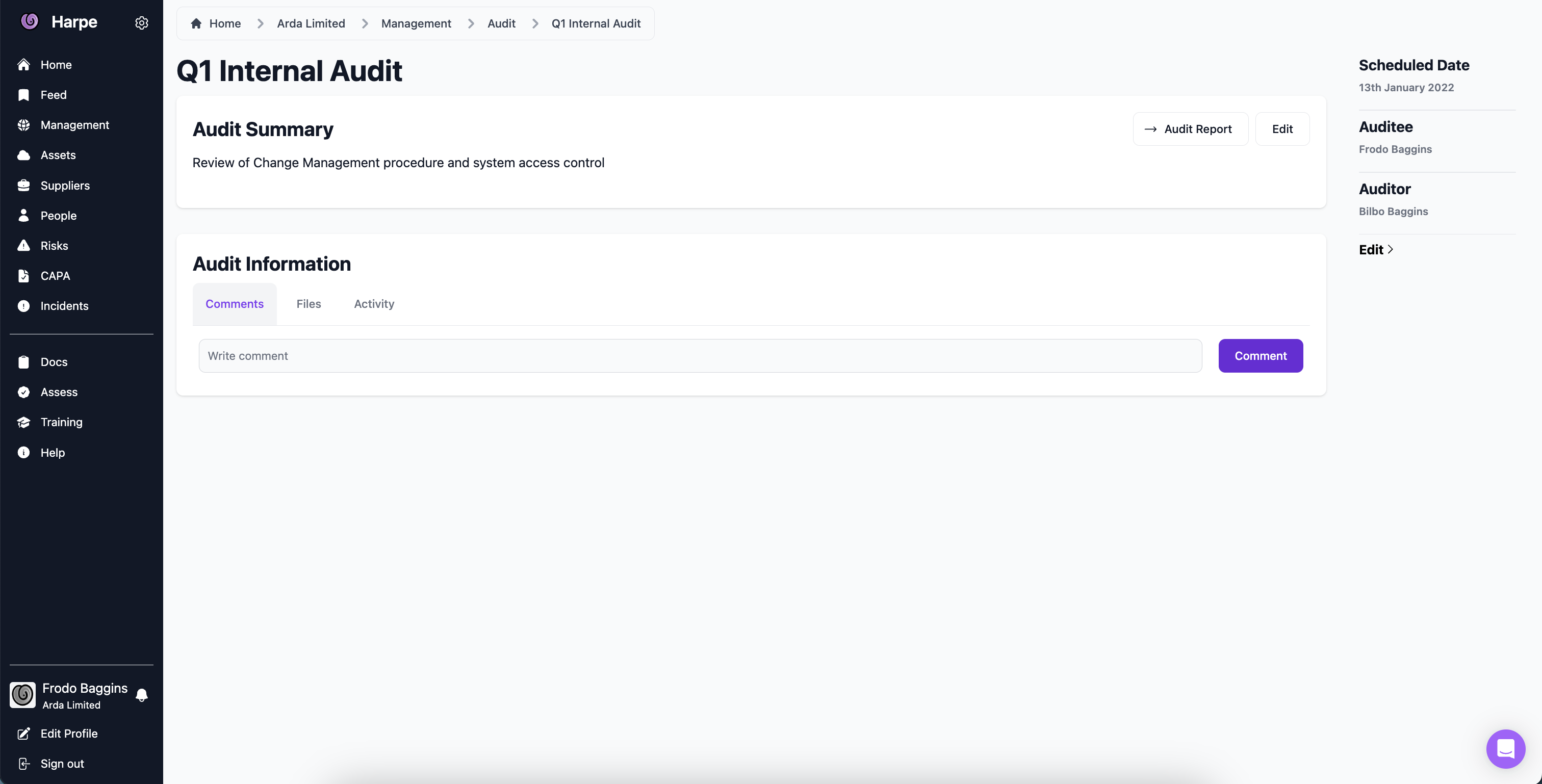Viewport: 1542px width, 784px height.
Task: Click Sign out in sidebar
Action: (62, 764)
